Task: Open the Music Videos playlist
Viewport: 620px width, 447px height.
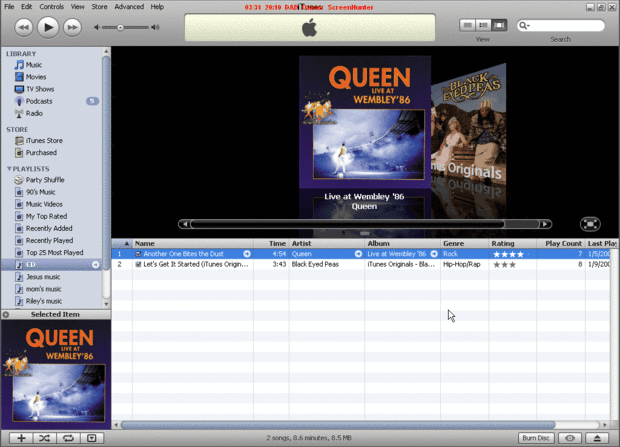Action: tap(44, 204)
